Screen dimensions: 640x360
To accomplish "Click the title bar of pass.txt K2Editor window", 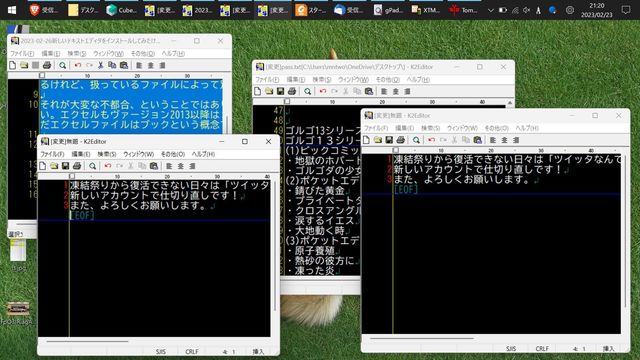I will click(x=355, y=67).
